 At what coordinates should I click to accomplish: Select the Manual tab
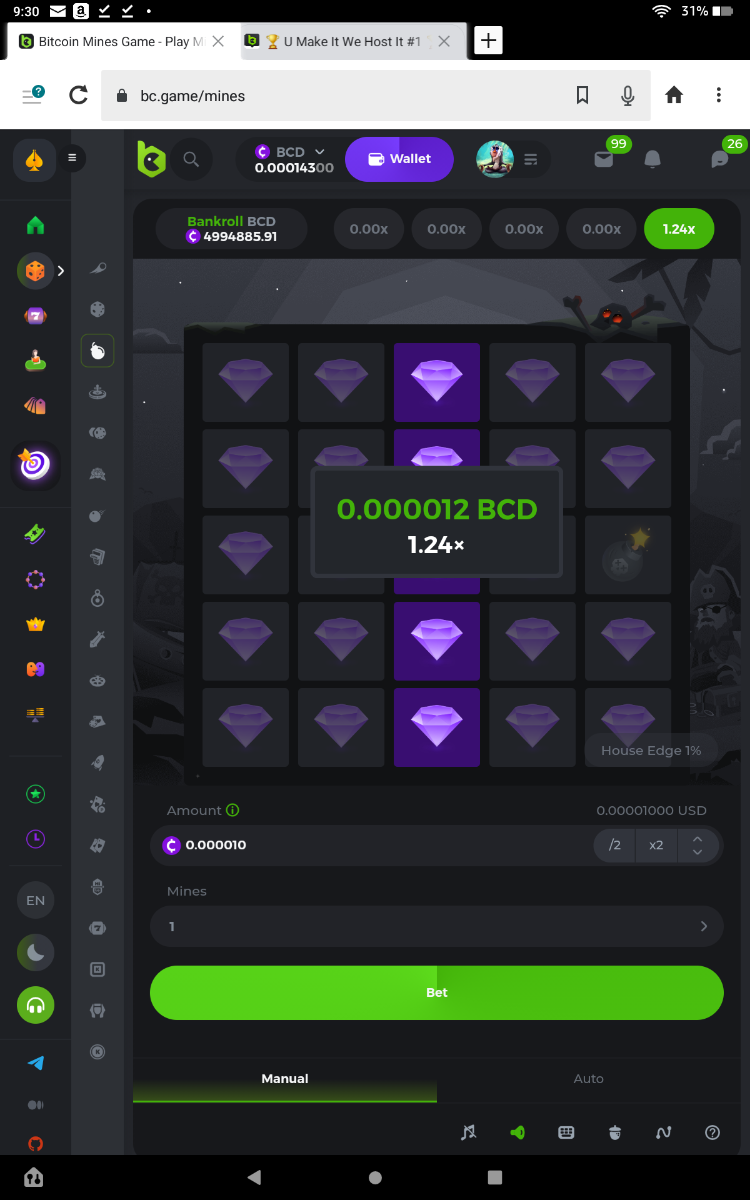(x=285, y=1078)
